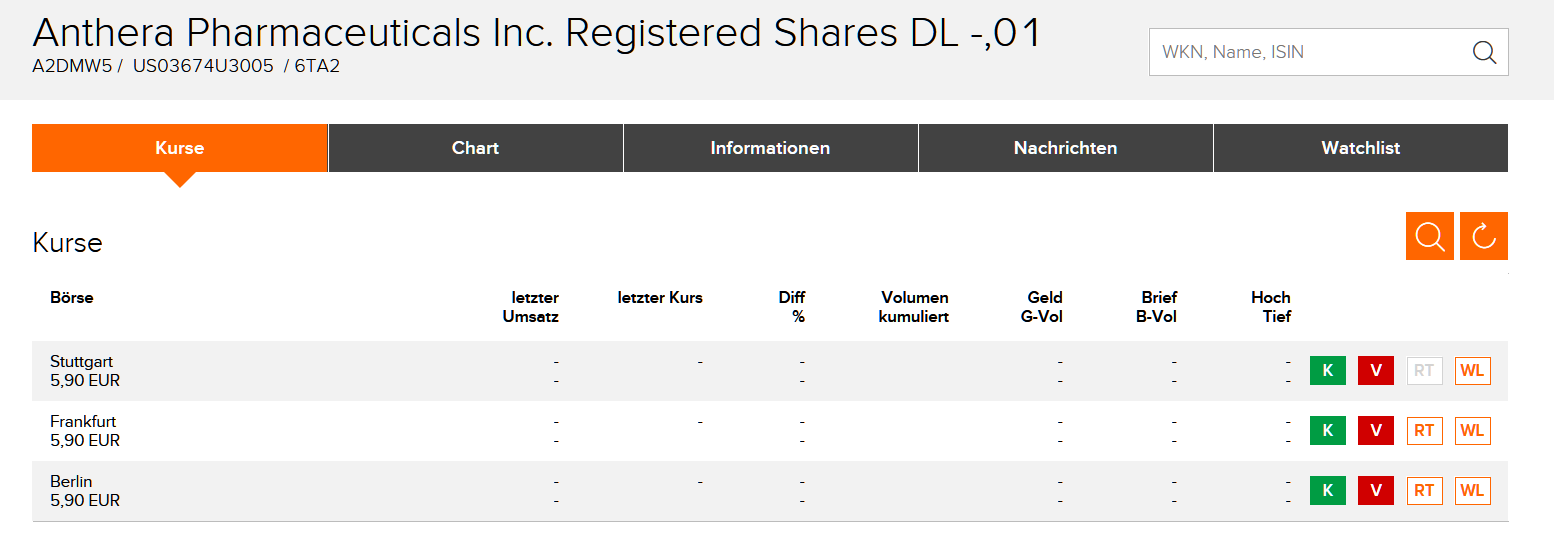Viewport: 1554px width, 559px height.
Task: Click WL button in Berlin row
Action: 1472,491
